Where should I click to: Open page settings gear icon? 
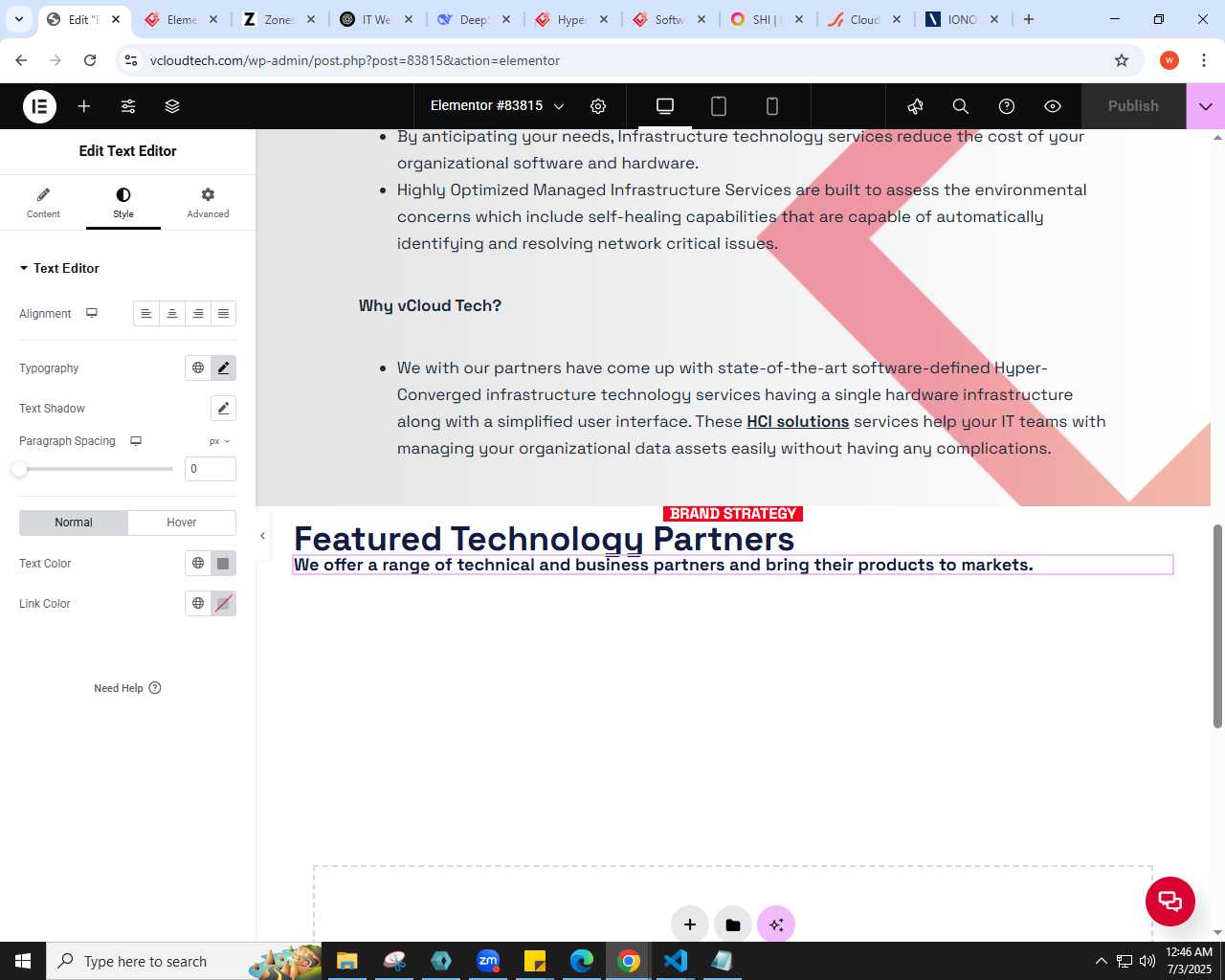[x=598, y=106]
